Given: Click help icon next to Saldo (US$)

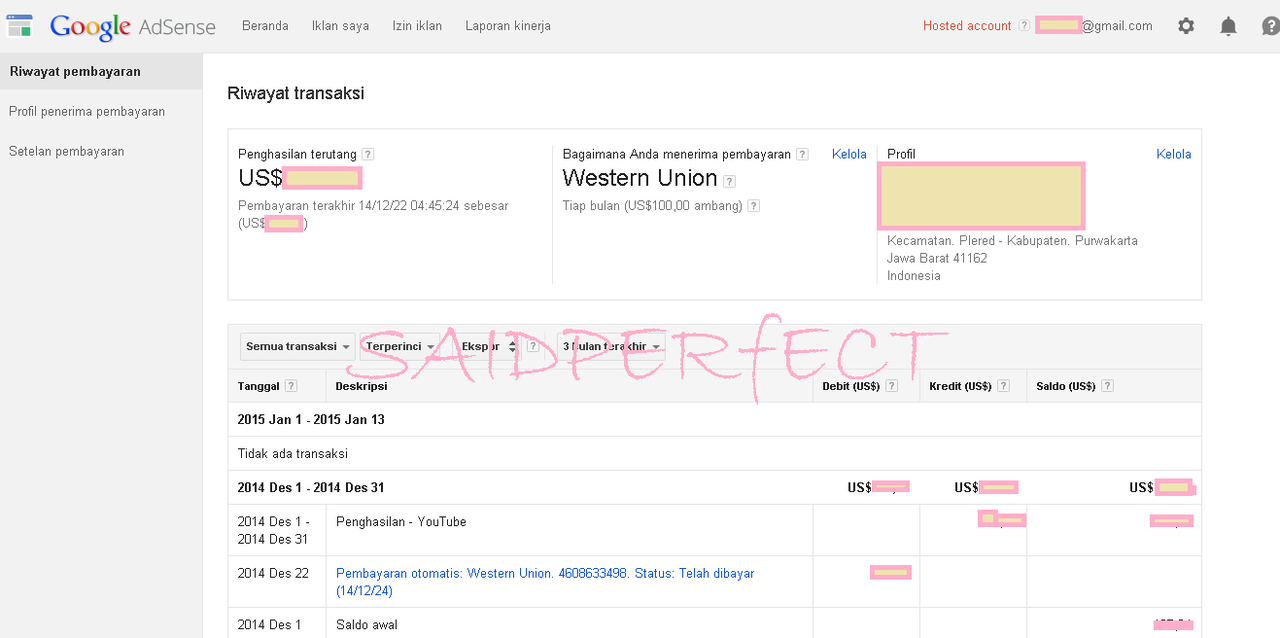Looking at the screenshot, I should (x=1108, y=386).
